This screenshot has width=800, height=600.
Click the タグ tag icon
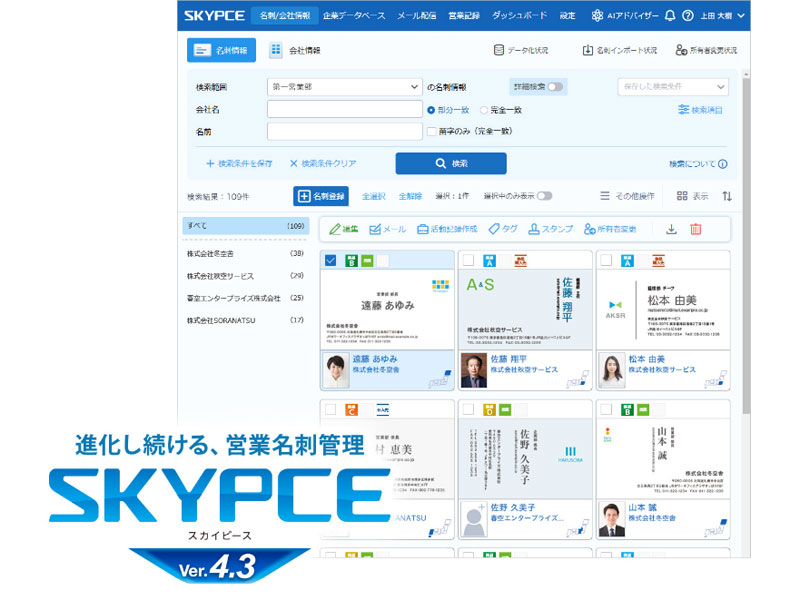click(494, 229)
